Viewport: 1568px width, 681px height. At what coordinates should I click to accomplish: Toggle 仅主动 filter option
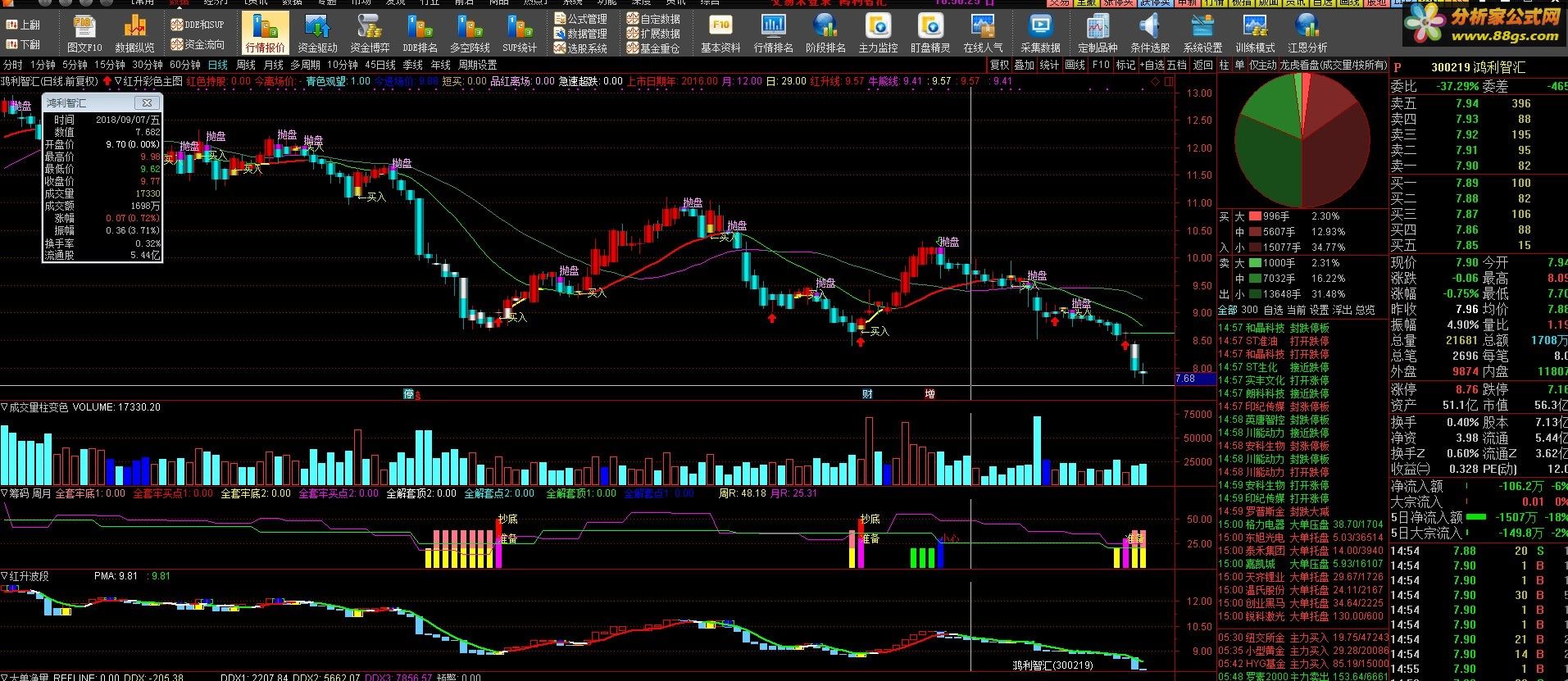[x=1263, y=65]
